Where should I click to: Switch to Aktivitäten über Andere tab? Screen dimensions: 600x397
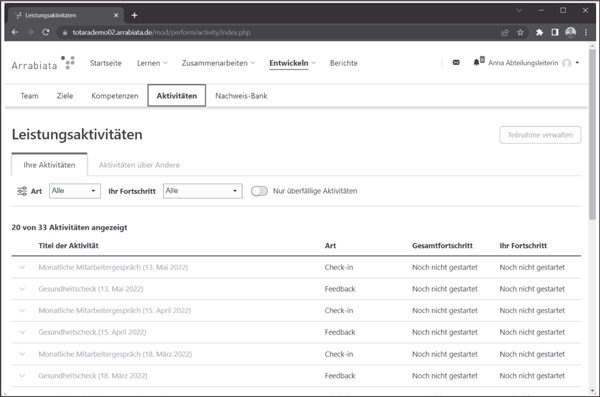coord(139,165)
